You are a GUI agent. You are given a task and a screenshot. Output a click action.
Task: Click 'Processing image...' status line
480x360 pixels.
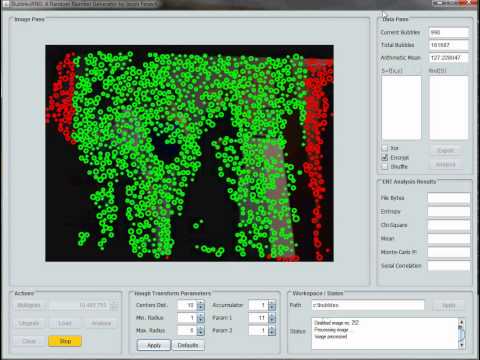(332, 330)
